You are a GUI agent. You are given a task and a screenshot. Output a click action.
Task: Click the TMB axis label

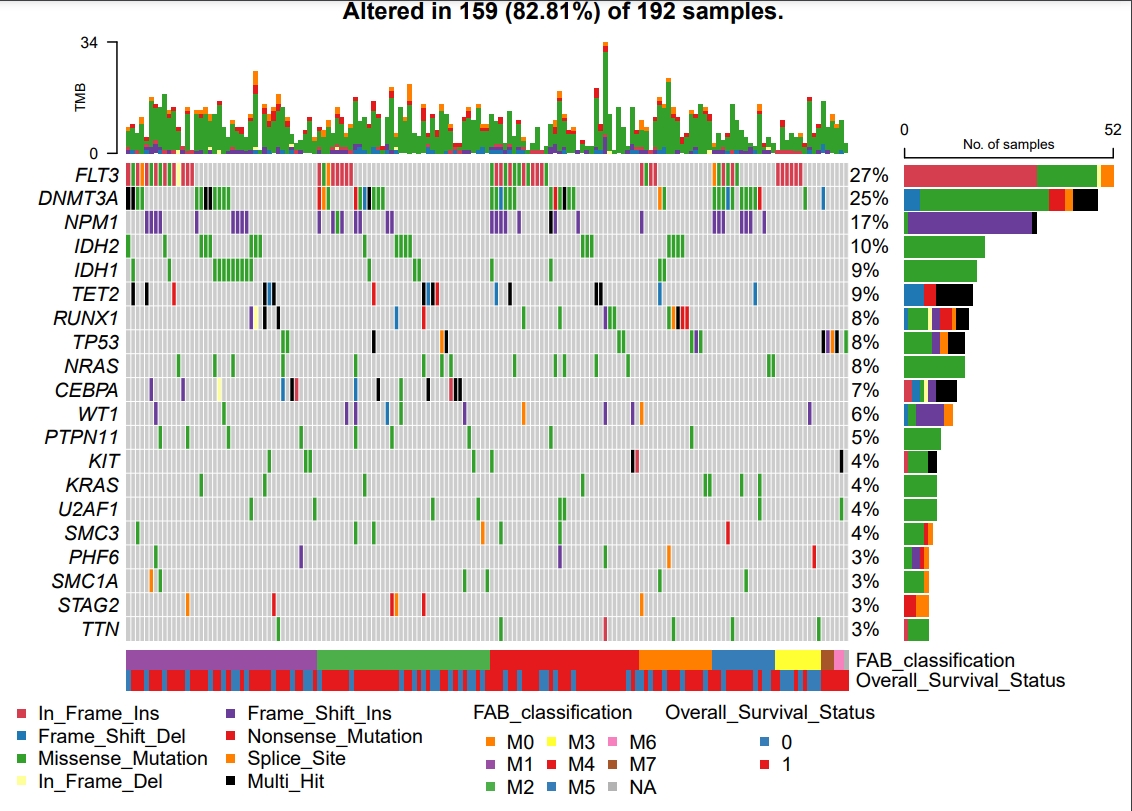click(x=80, y=97)
